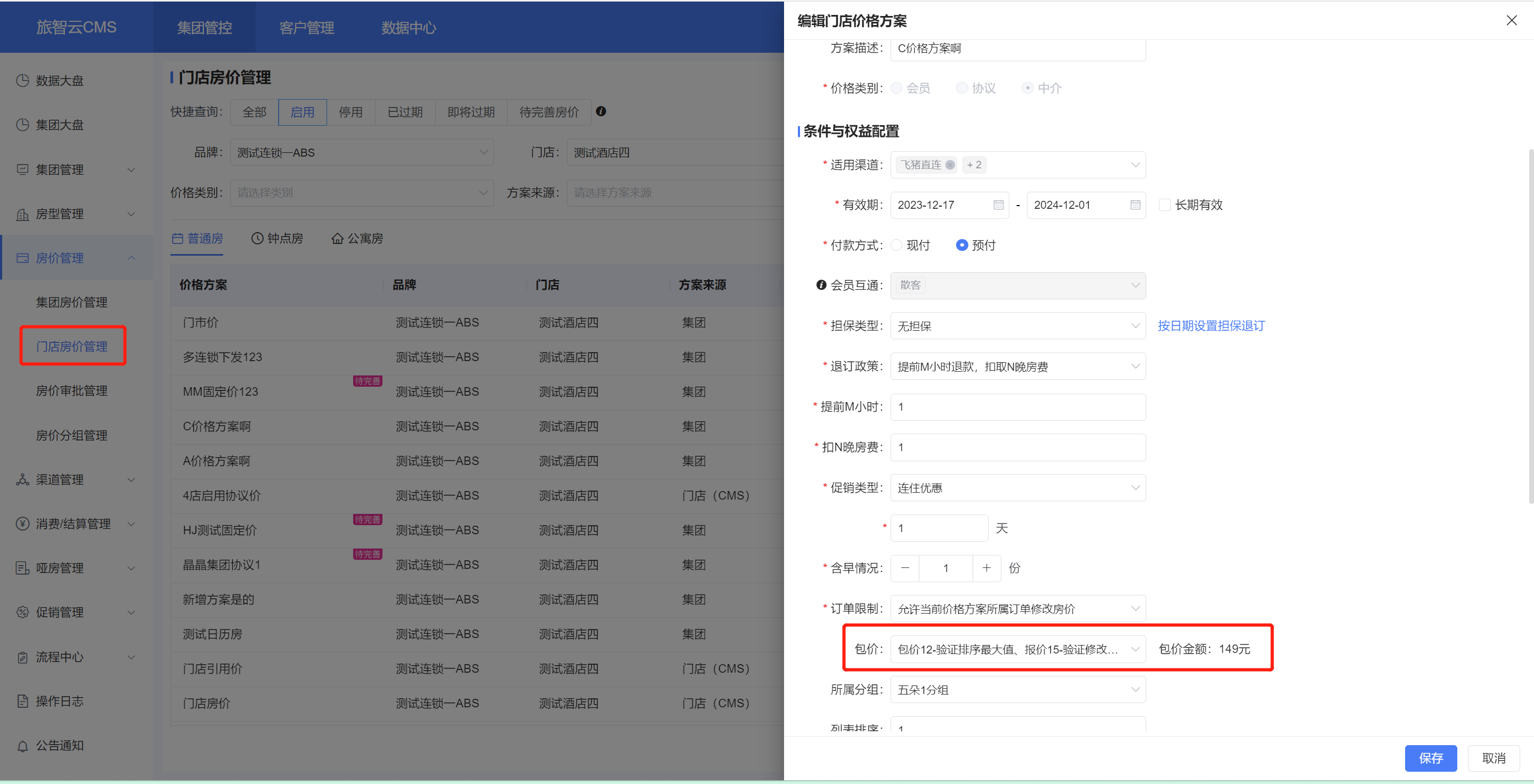1534x784 pixels.
Task: Open the 价格类别 filter dropdown
Action: (362, 193)
